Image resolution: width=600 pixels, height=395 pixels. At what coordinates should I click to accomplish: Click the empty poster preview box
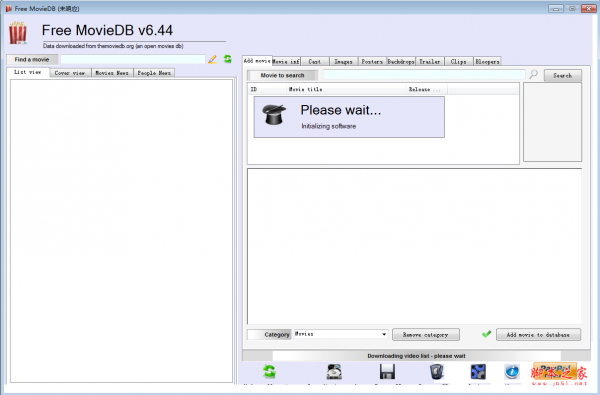pos(552,122)
